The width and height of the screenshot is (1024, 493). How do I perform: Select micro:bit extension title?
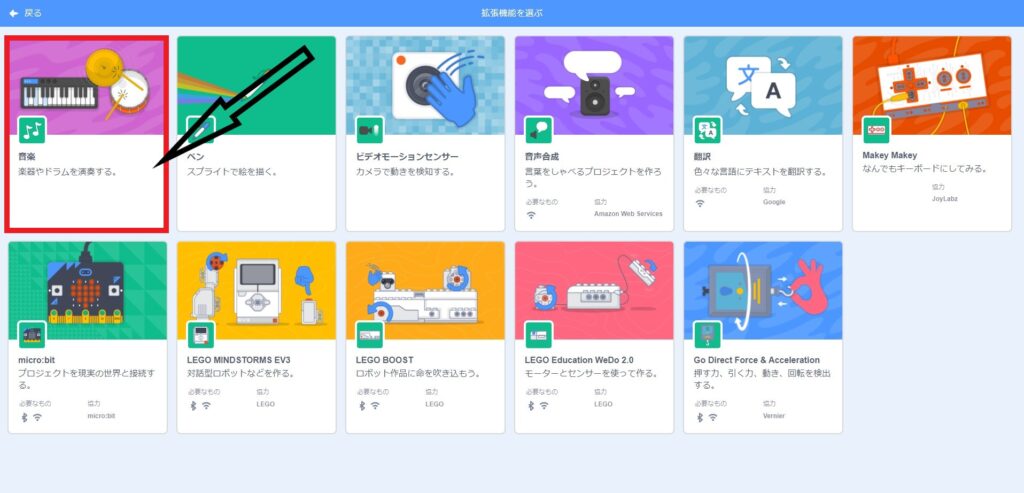click(x=36, y=360)
